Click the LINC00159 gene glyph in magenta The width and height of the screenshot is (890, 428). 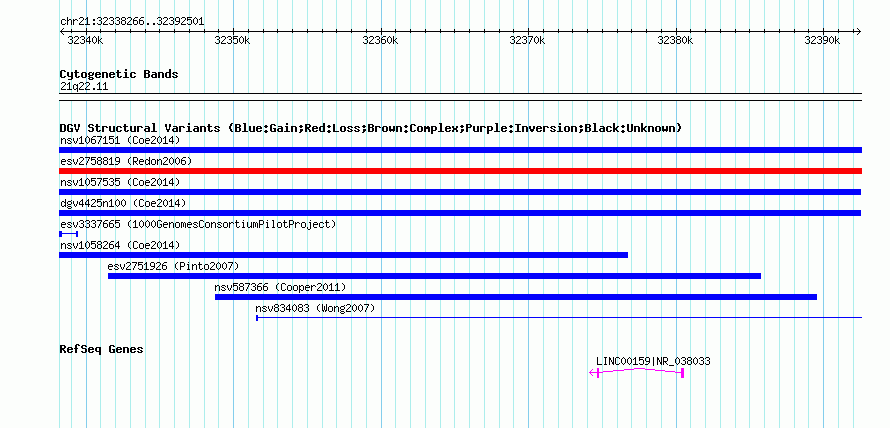(636, 372)
